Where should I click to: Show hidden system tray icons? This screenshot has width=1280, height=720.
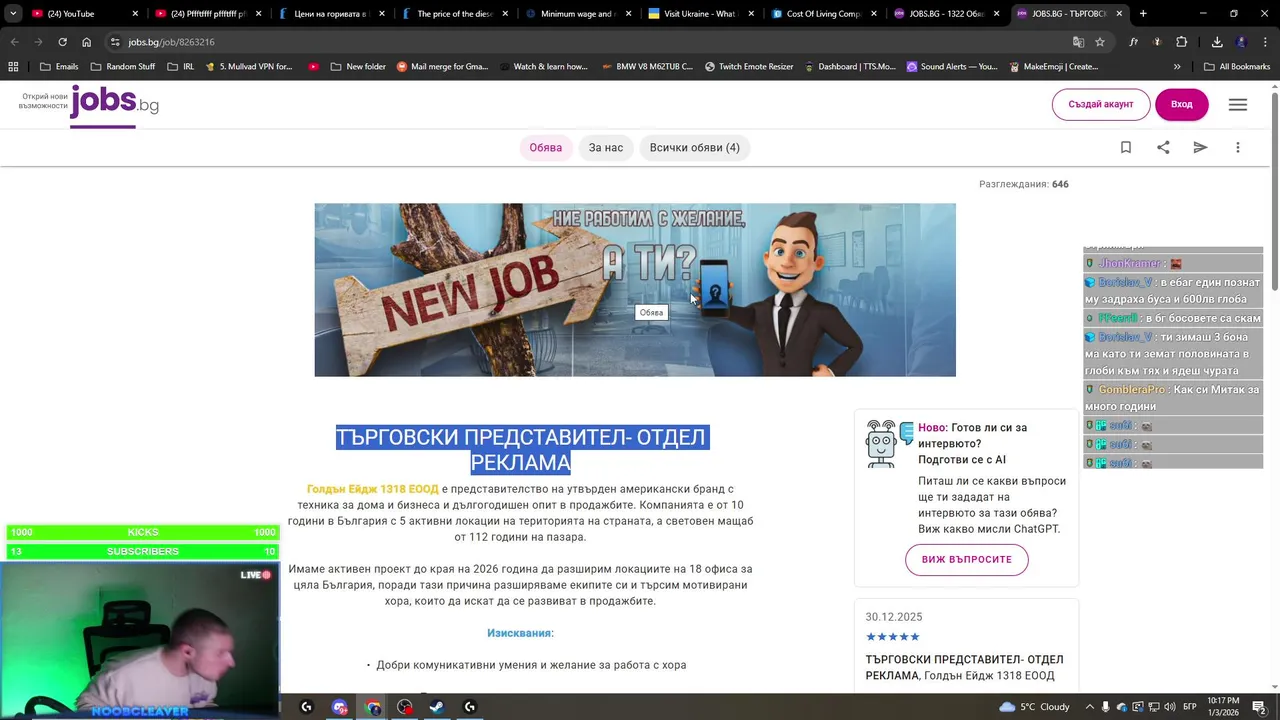1090,707
